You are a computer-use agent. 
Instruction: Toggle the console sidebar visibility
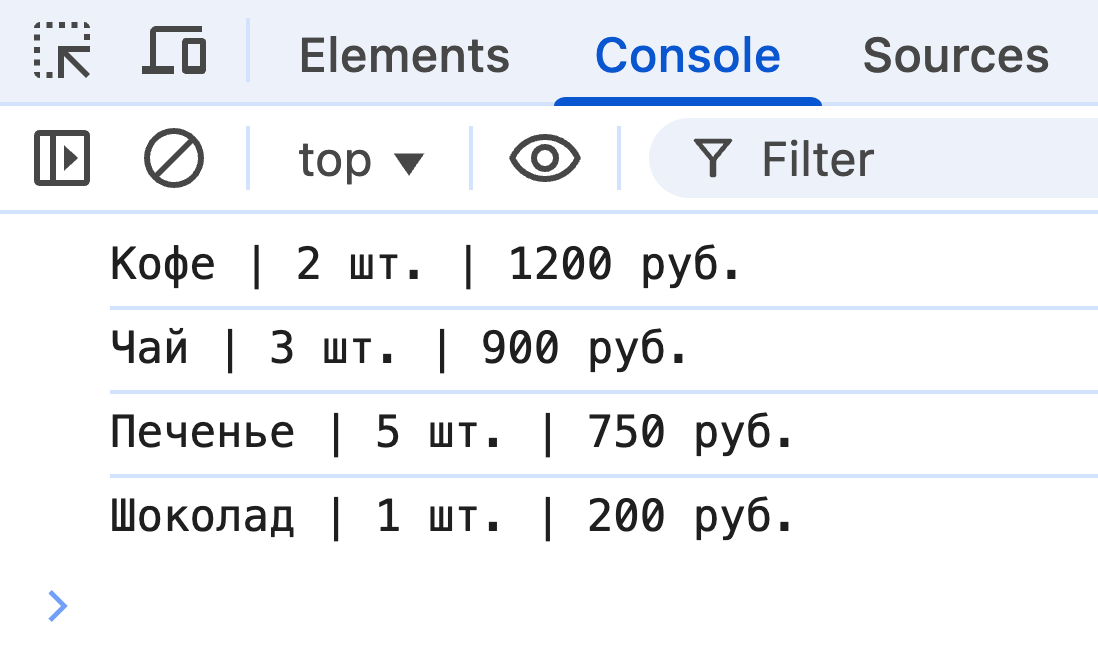pos(62,158)
